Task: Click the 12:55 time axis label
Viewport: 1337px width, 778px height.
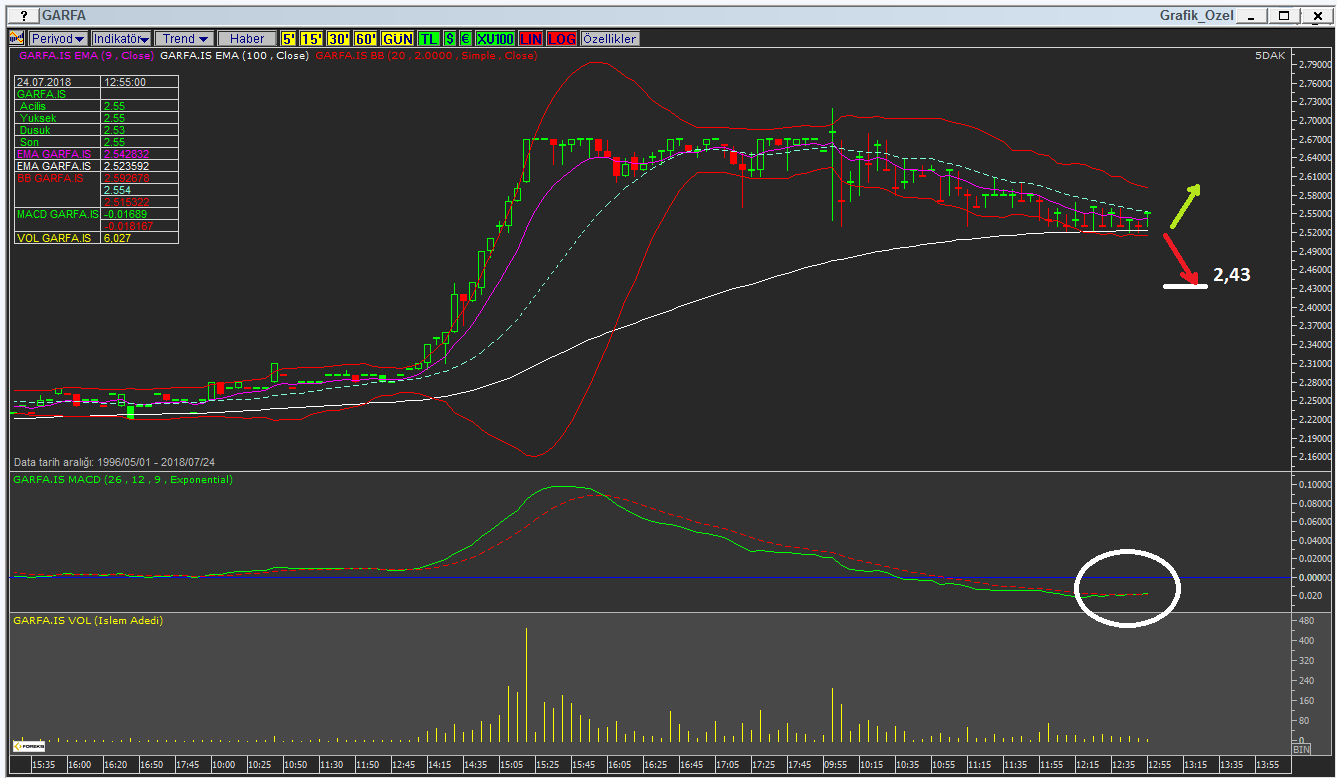Action: click(1159, 765)
